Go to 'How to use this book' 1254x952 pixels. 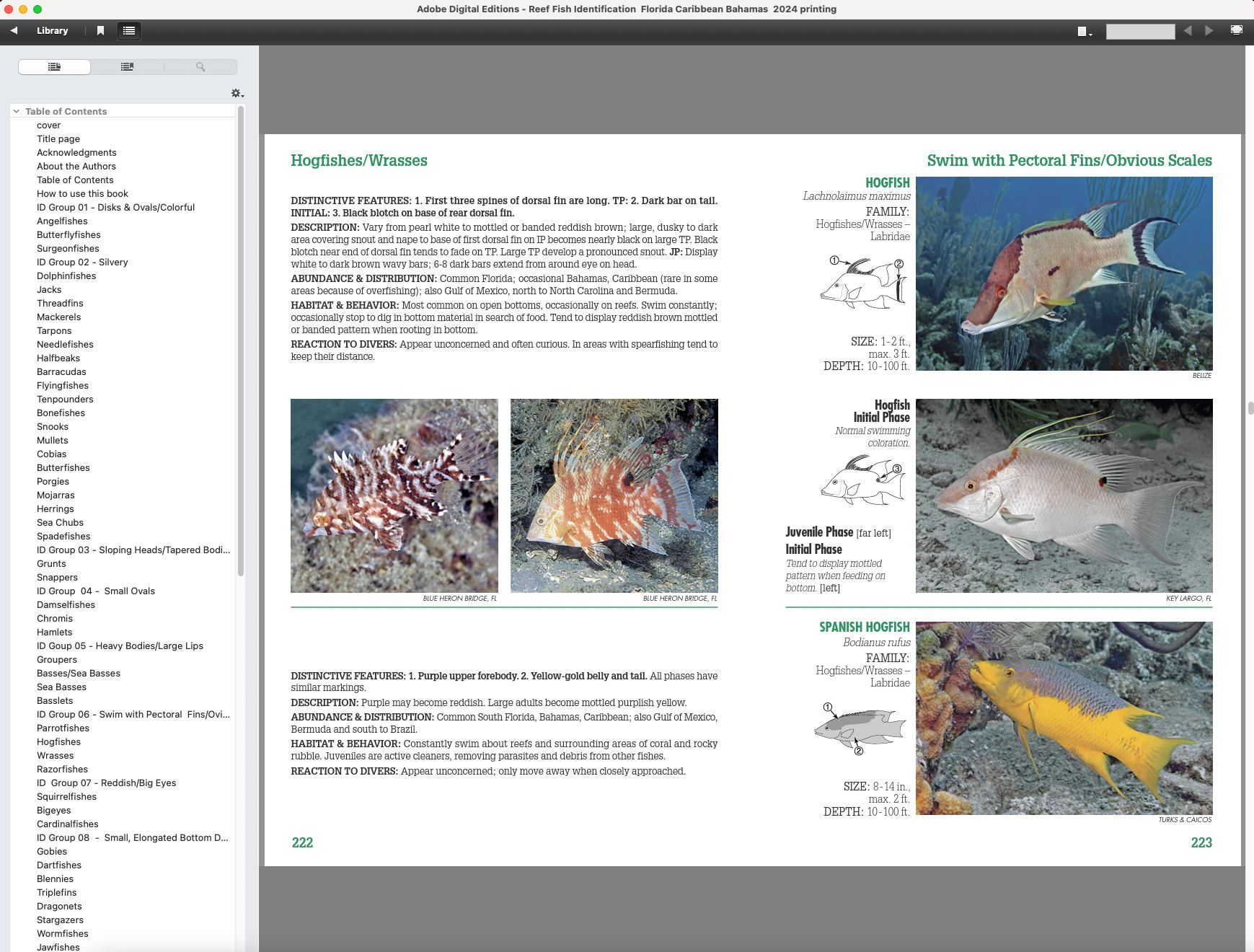(x=82, y=193)
